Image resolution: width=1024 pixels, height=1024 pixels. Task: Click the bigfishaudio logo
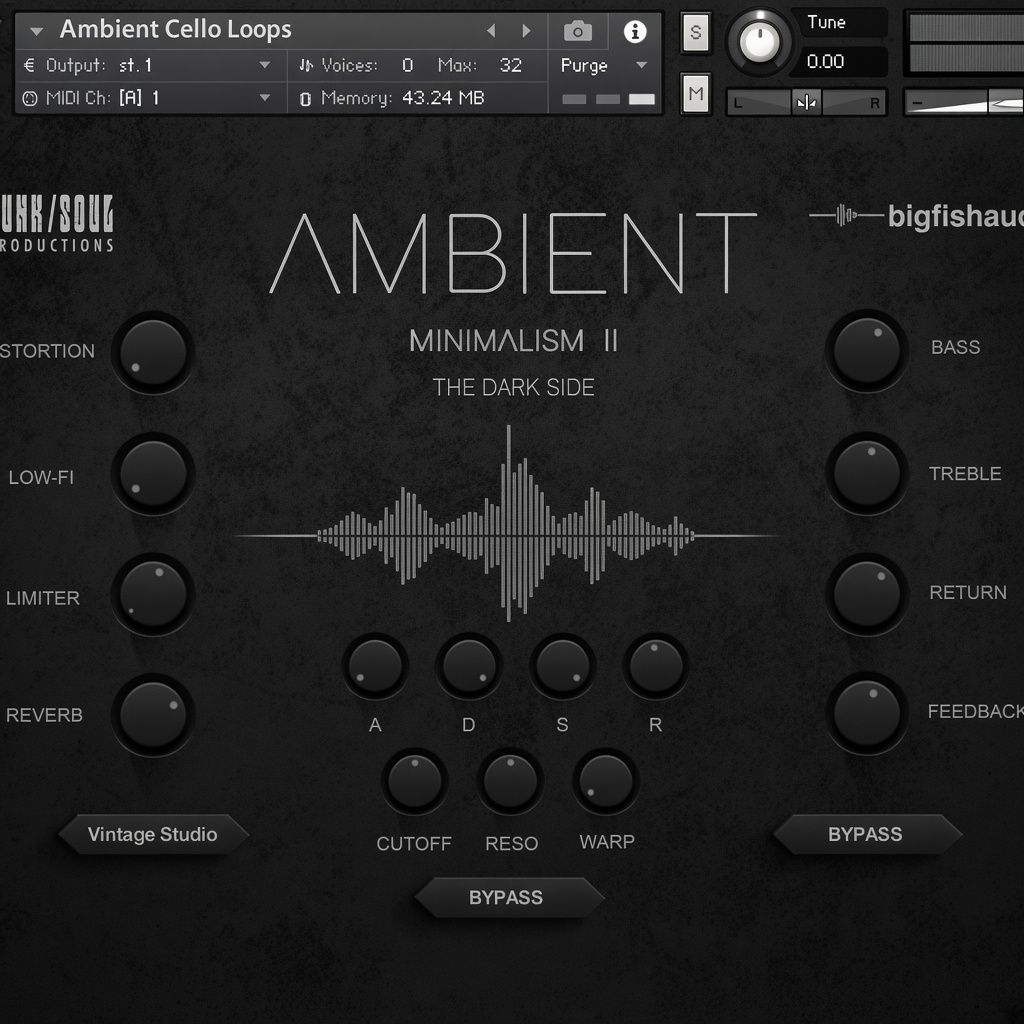[x=916, y=216]
